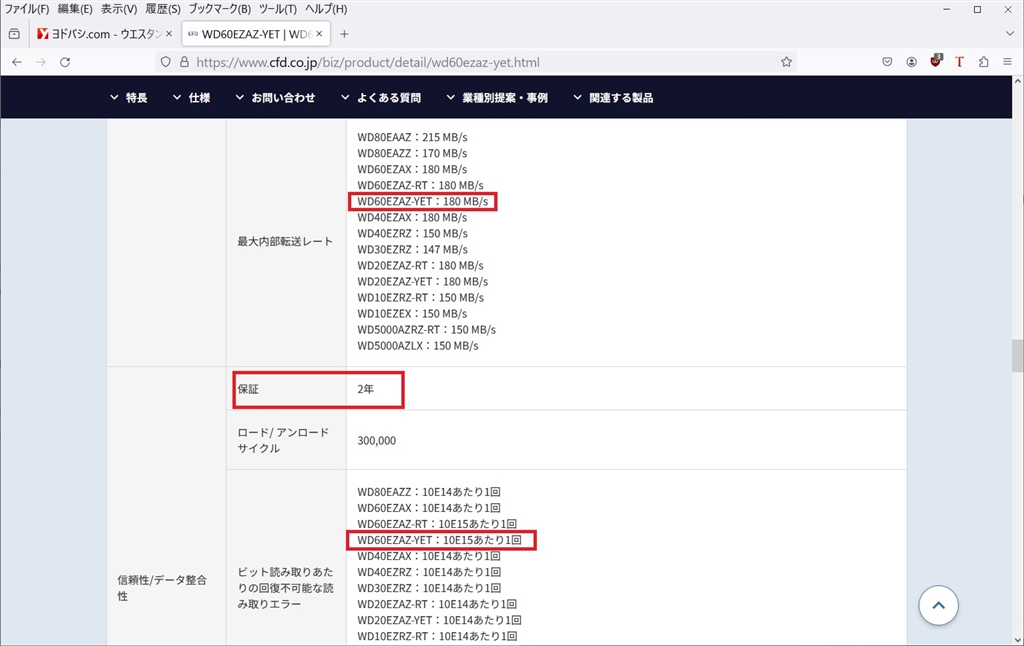Expand the 仕様 navigation dropdown

(x=191, y=97)
